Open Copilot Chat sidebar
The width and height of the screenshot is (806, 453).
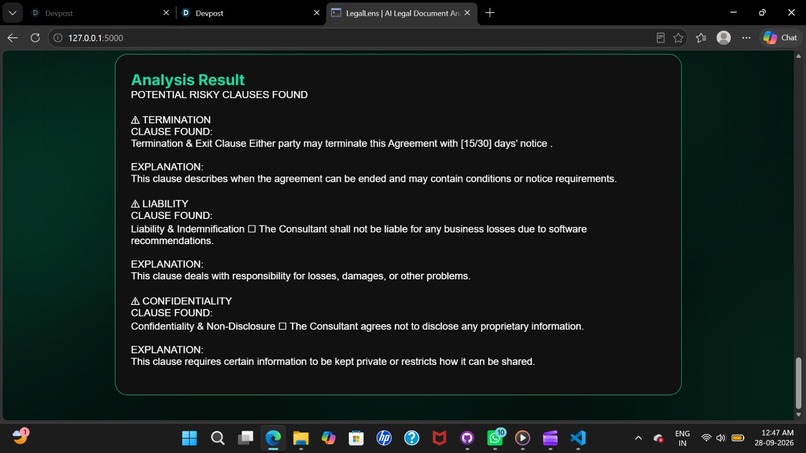pyautogui.click(x=780, y=38)
